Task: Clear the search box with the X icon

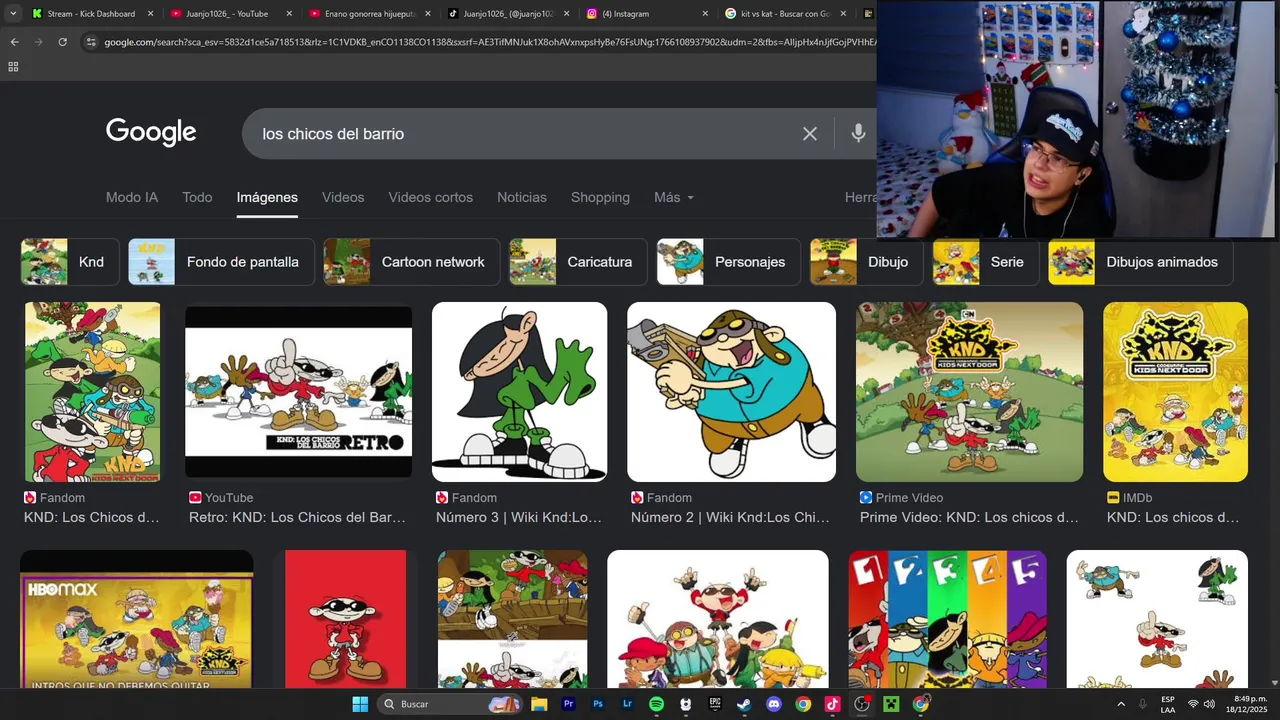Action: tap(810, 134)
